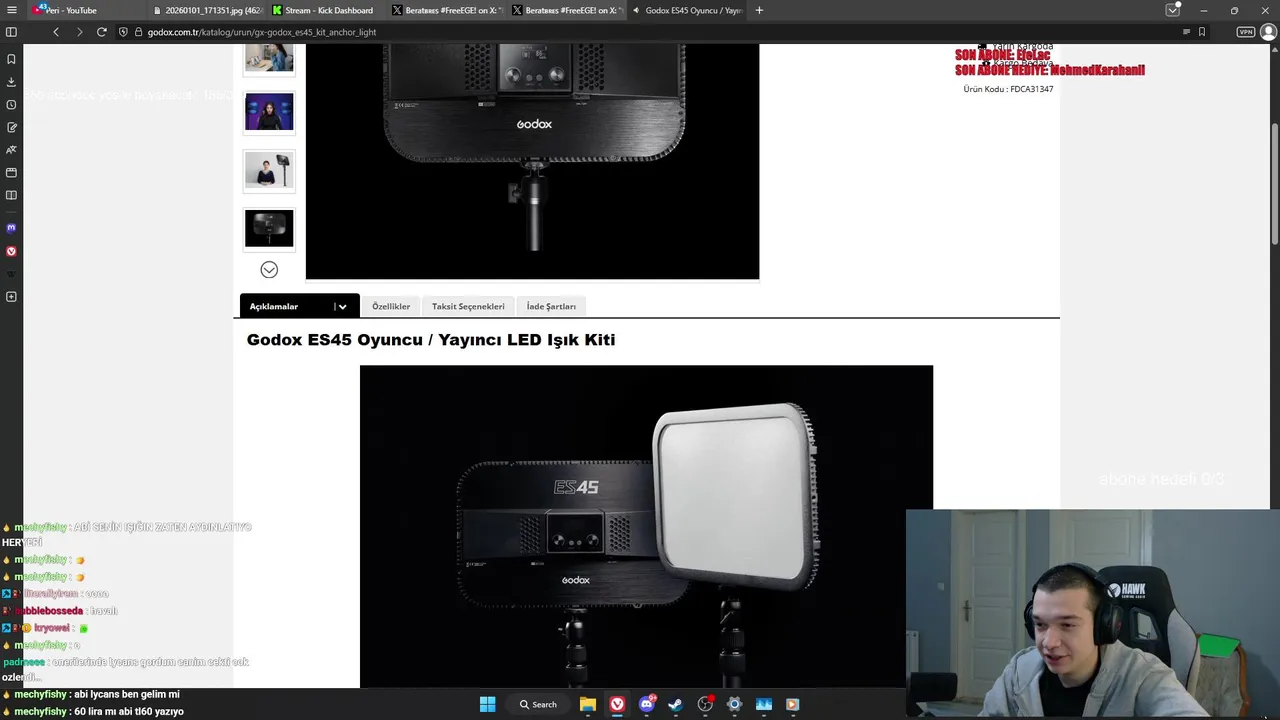Click the VPN badge in toolbar
Image resolution: width=1280 pixels, height=720 pixels.
[x=1246, y=32]
